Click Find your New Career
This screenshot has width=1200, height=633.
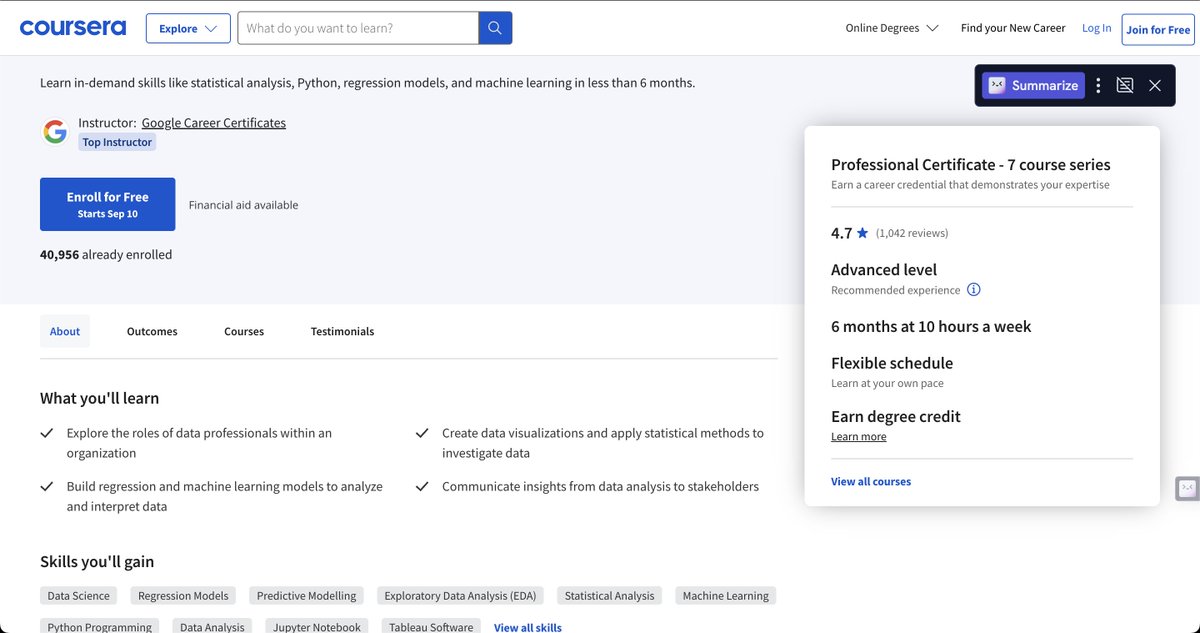click(x=1013, y=28)
